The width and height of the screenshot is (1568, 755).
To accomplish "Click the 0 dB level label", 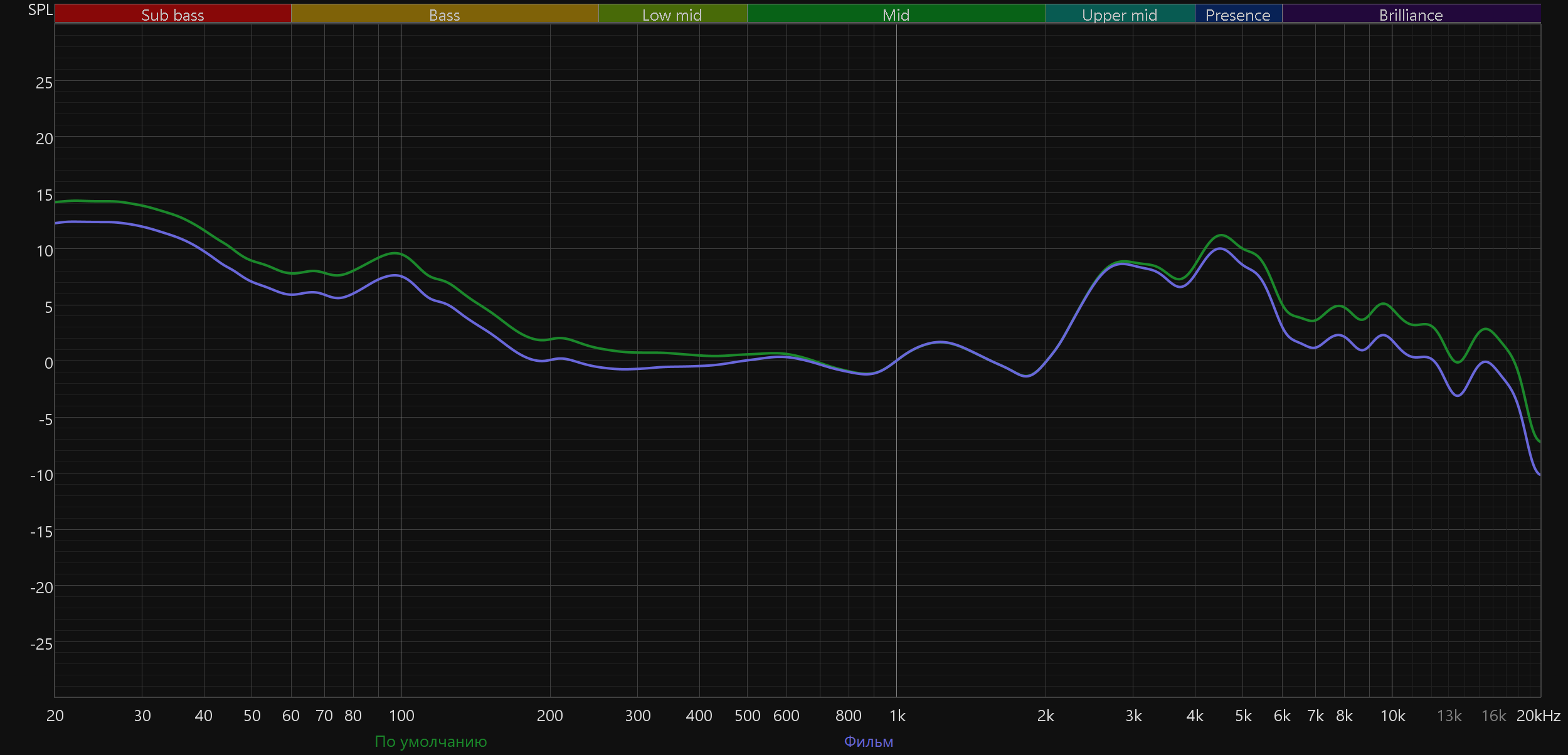I will coord(48,363).
